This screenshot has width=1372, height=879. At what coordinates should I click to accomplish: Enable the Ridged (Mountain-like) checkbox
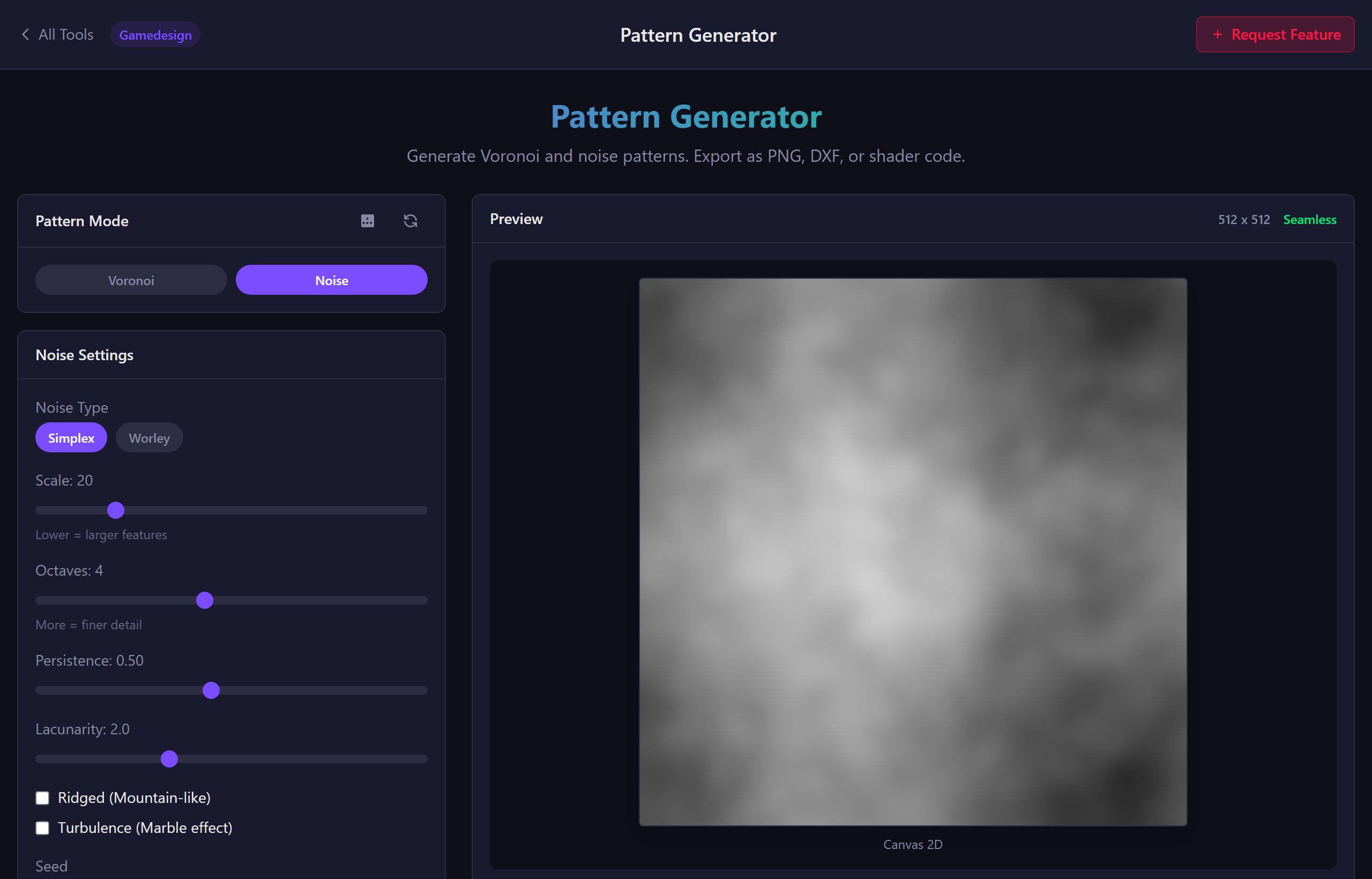tap(43, 798)
